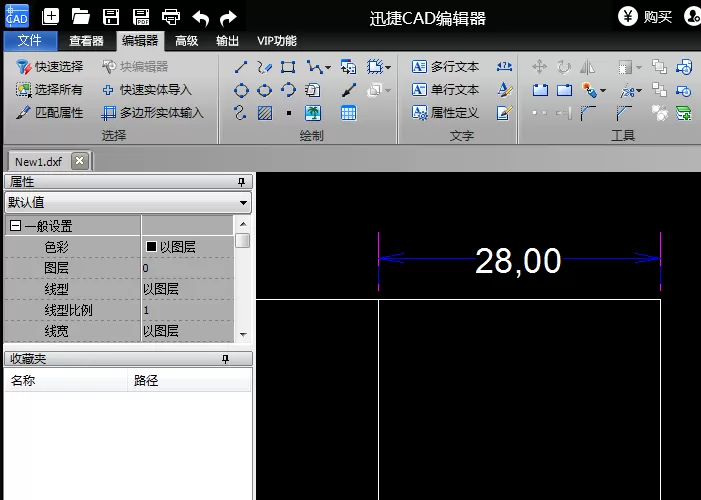This screenshot has width=701, height=500.
Task: Pin the 属性 panel
Action: (x=241, y=182)
